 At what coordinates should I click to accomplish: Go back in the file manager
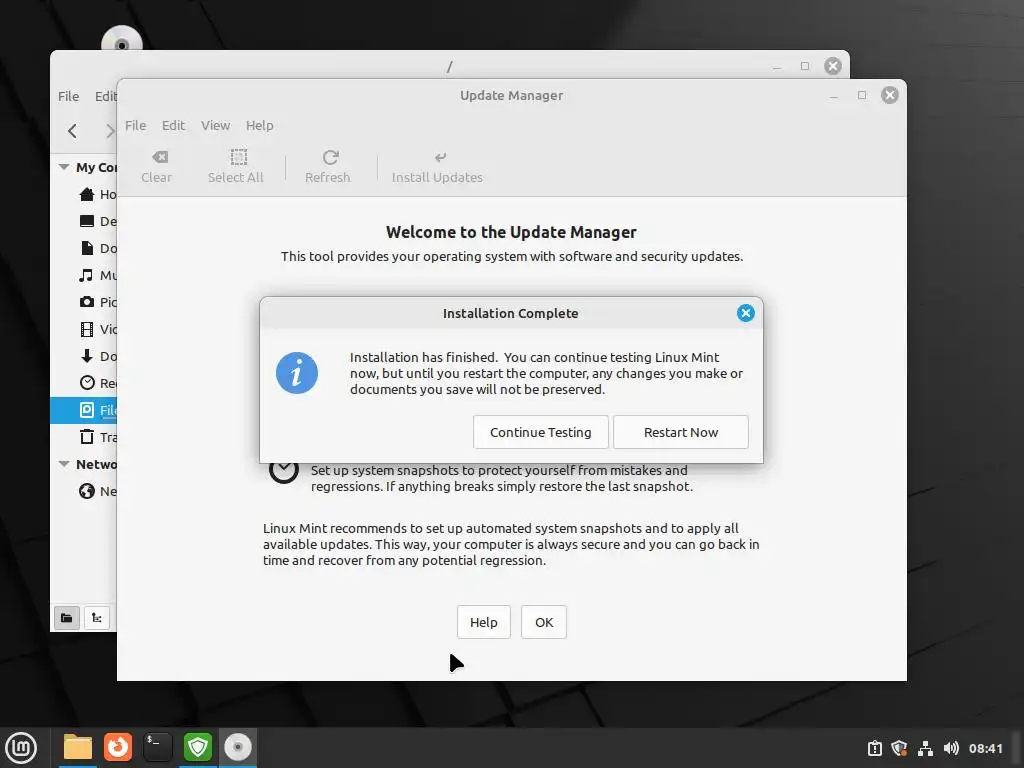pos(72,131)
